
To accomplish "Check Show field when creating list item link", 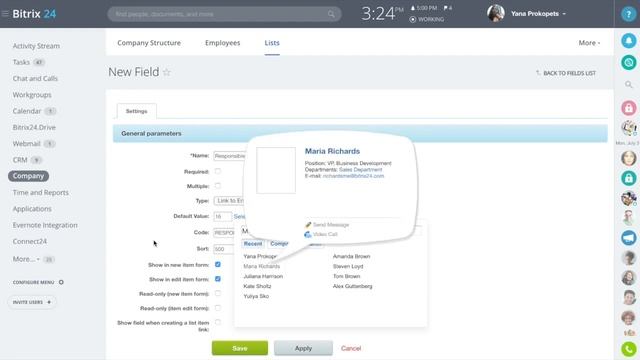I will coord(218,322).
